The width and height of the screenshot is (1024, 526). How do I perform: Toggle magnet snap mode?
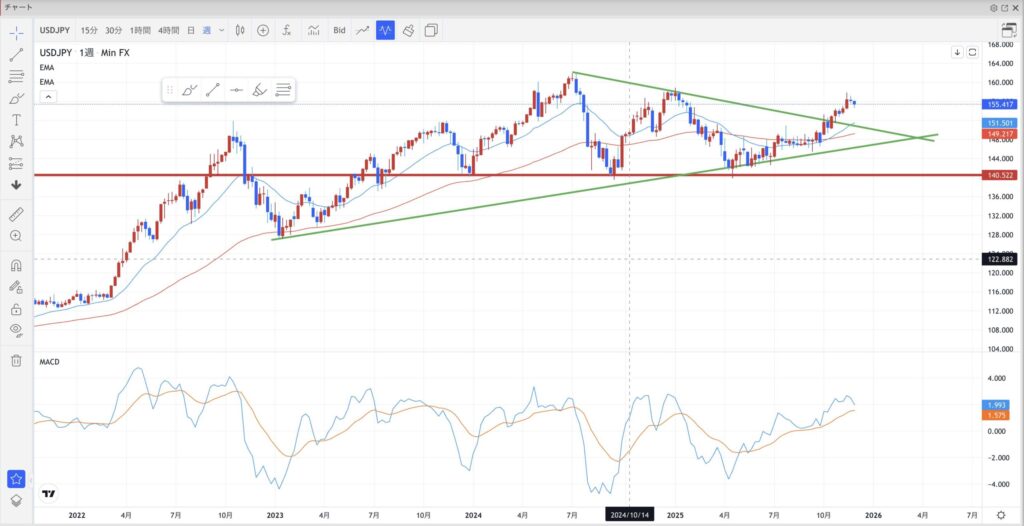(16, 266)
